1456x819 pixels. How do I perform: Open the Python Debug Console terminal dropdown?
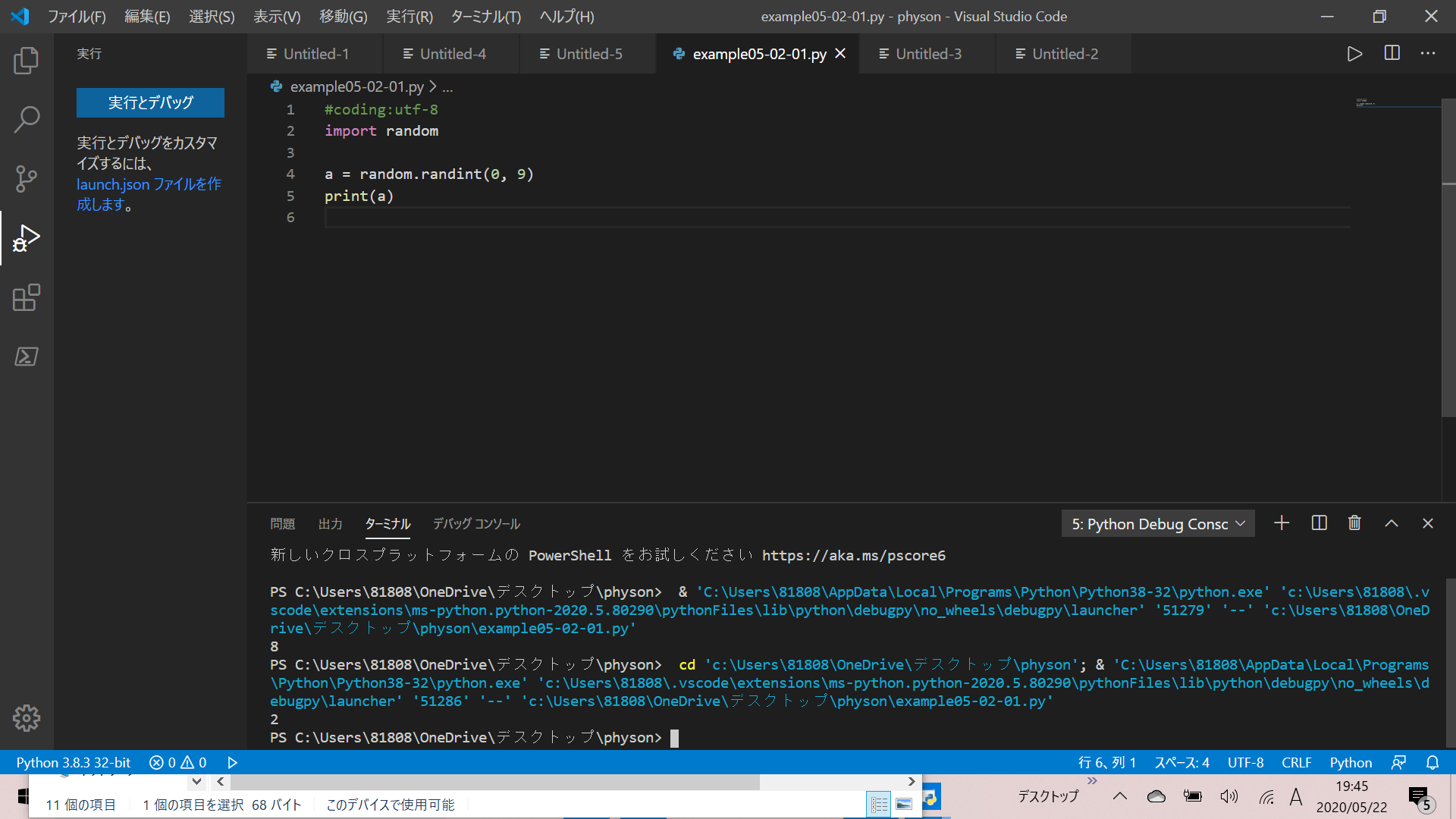tap(1157, 524)
